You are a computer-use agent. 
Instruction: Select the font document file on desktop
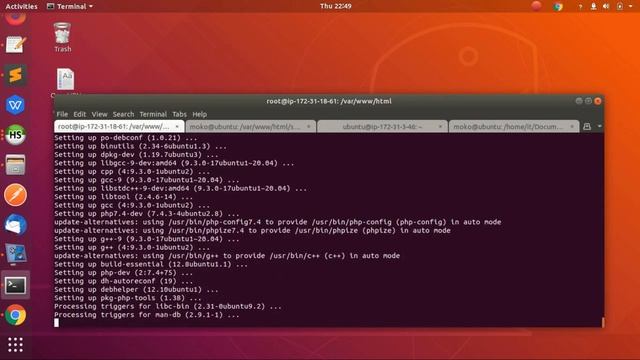[x=65, y=80]
